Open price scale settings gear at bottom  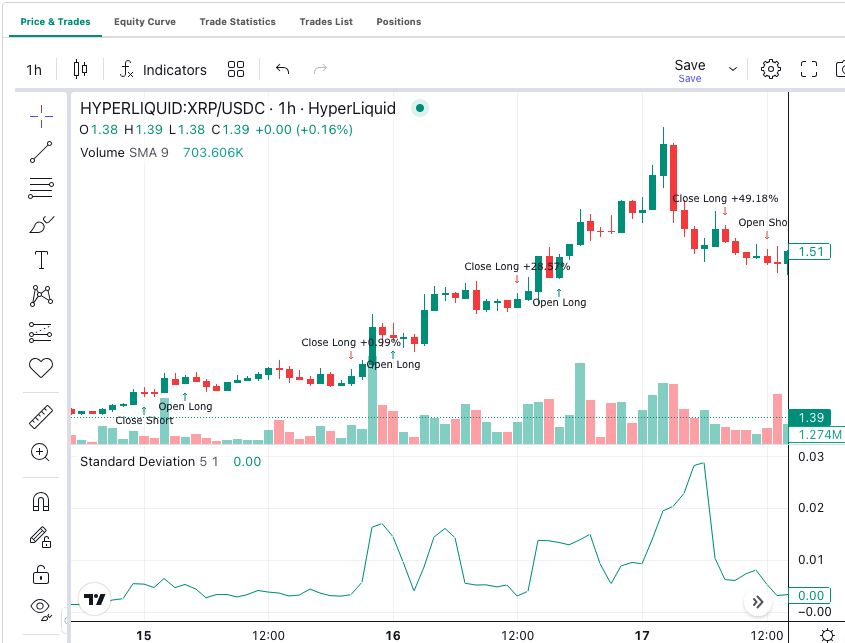click(827, 635)
